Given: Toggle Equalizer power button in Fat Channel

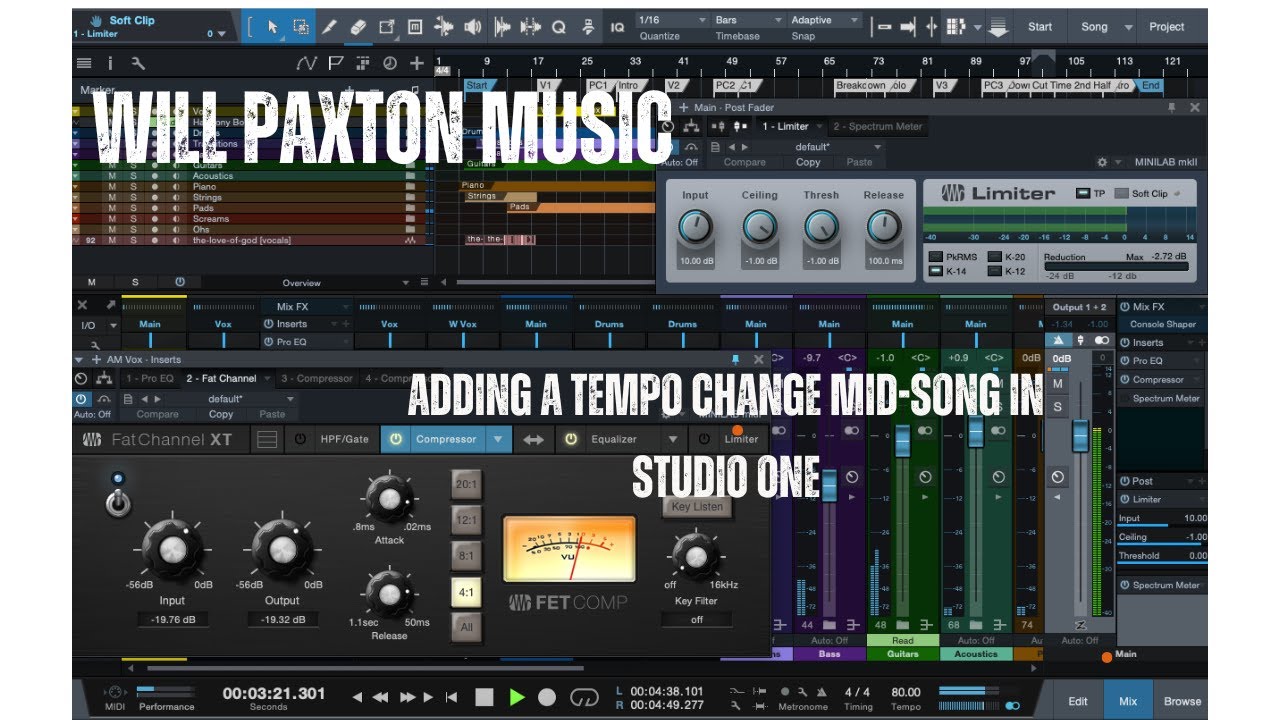Looking at the screenshot, I should pyautogui.click(x=571, y=439).
